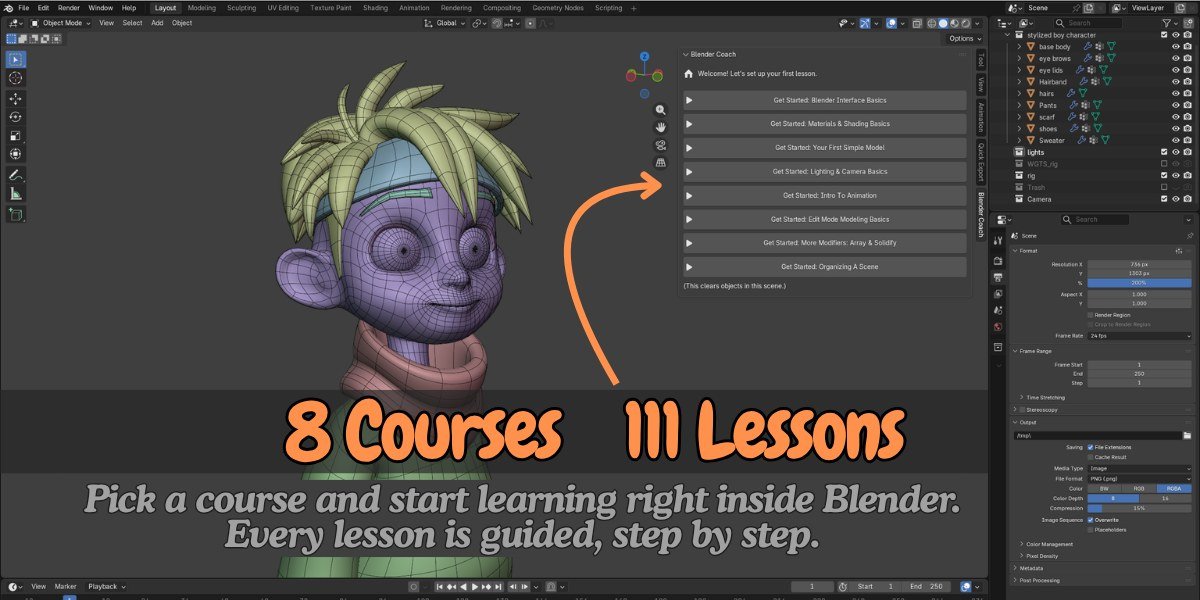Uncheck the lights collection checkbox
This screenshot has height=600, width=1200.
point(1163,152)
